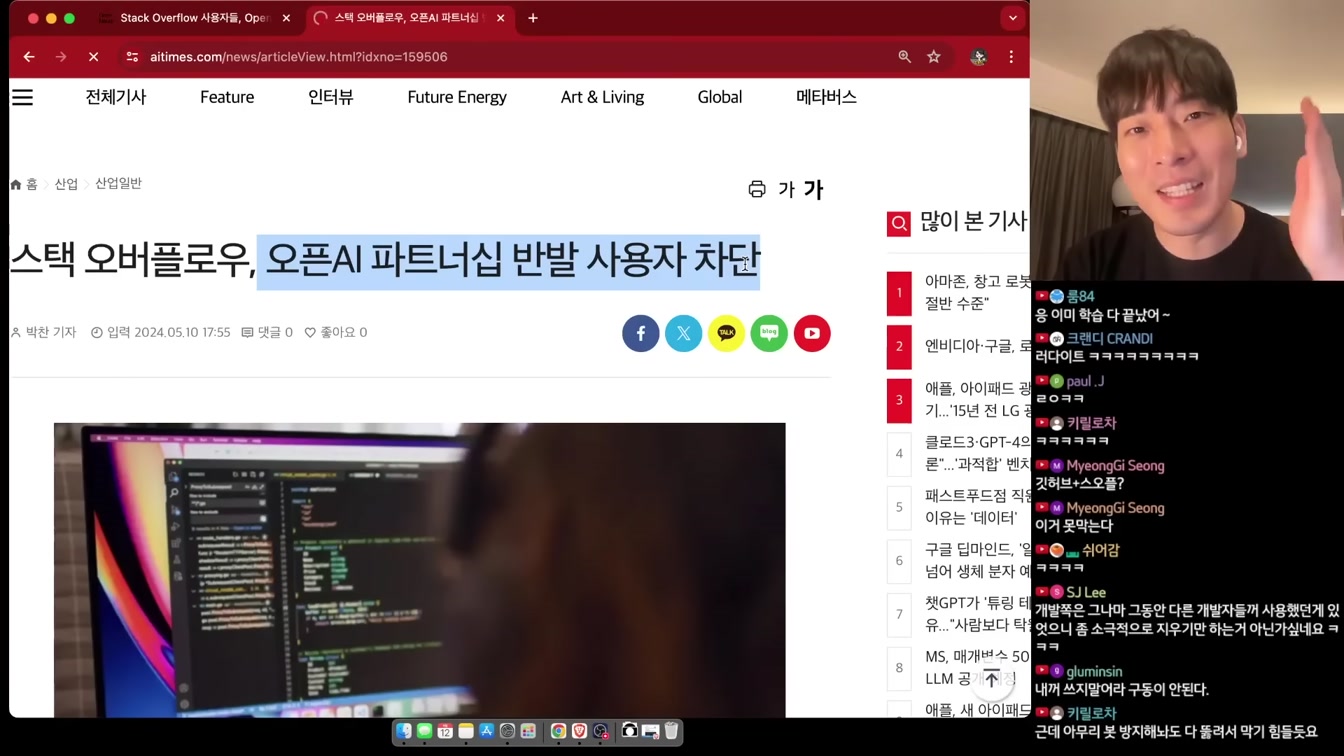Open popular article 2 about 엔비디아·구글
Viewport: 1344px width, 756px height.
click(977, 346)
